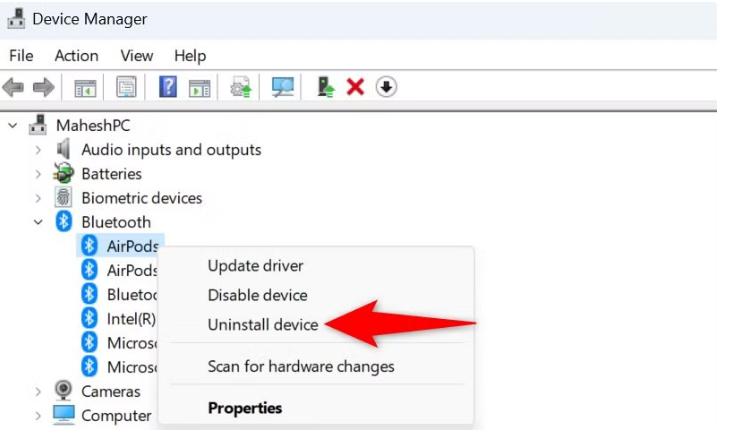Select the Batteries label
The width and height of the screenshot is (735, 448).
coord(111,174)
